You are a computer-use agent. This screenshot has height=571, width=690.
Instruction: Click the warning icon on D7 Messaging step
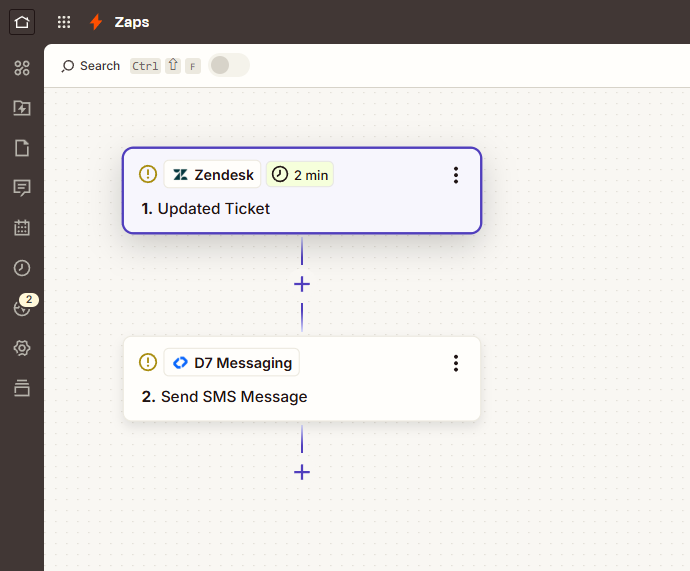pyautogui.click(x=148, y=362)
